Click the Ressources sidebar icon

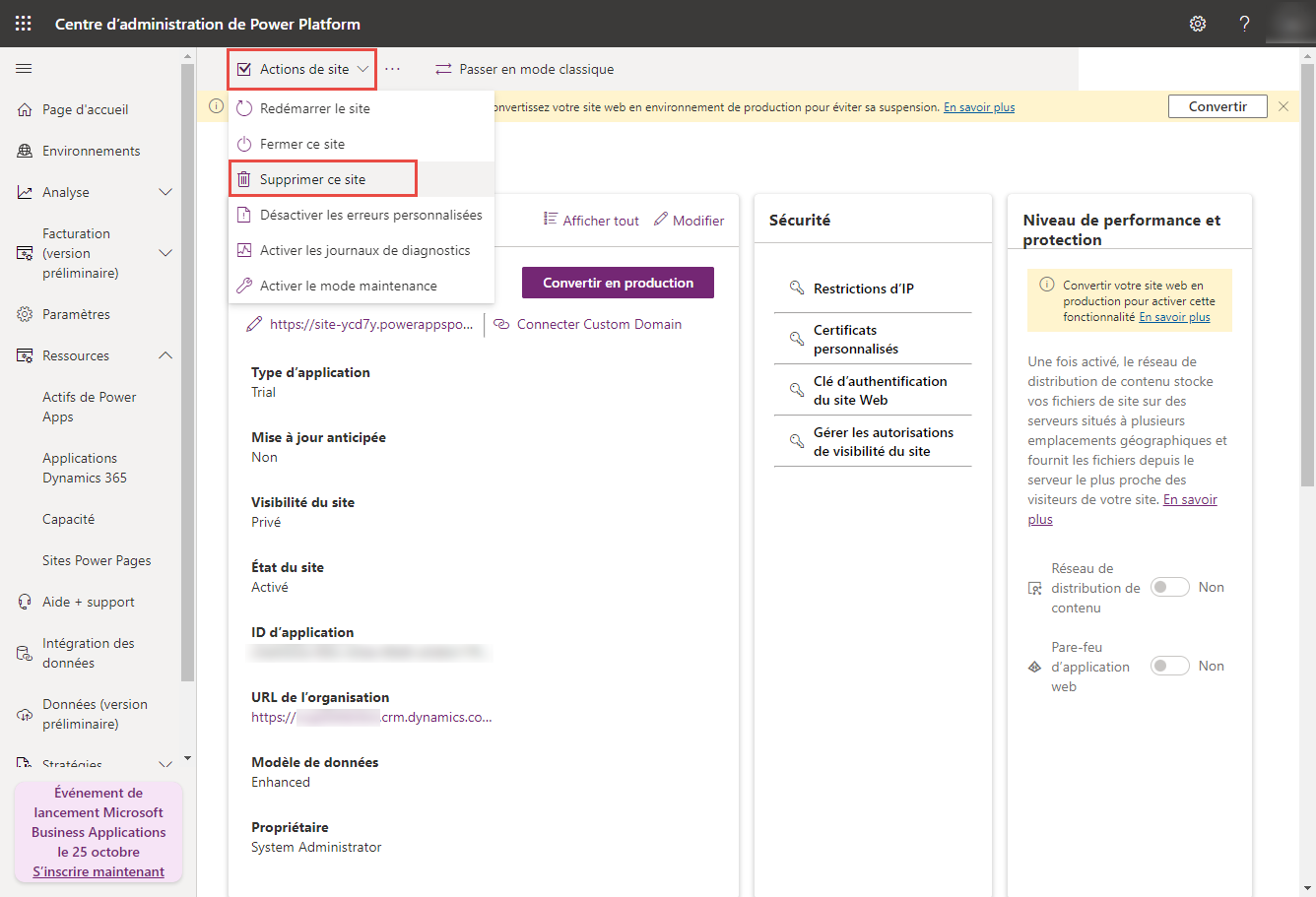tap(25, 355)
